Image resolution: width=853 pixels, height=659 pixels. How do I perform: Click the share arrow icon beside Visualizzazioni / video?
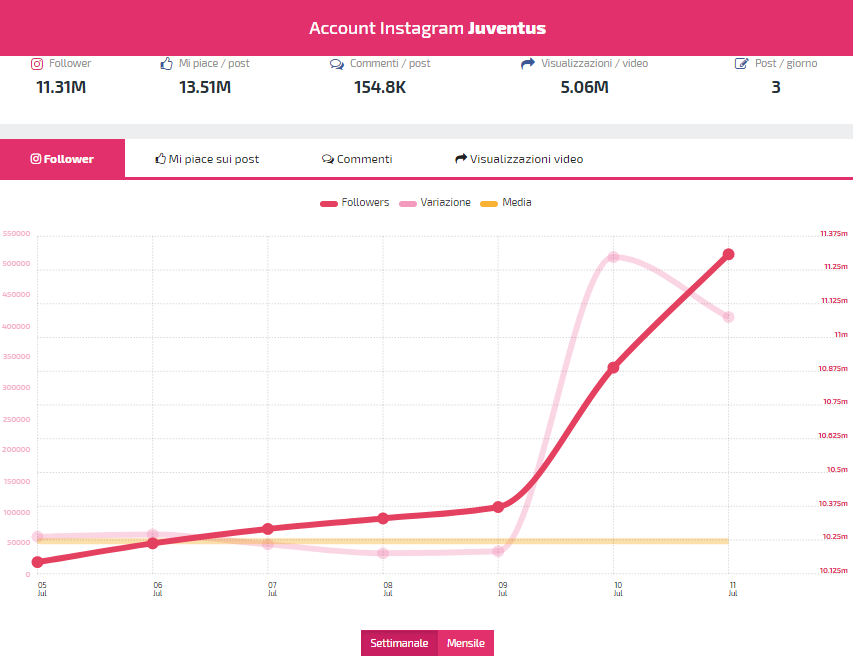[x=528, y=64]
